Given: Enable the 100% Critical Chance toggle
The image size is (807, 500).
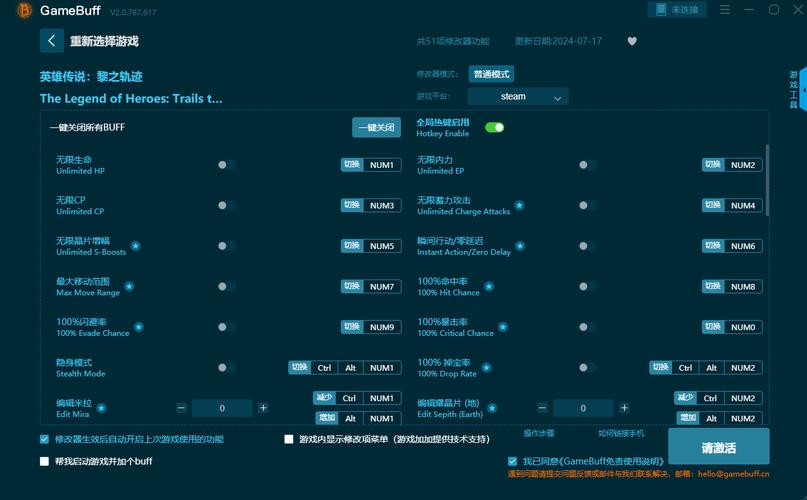Looking at the screenshot, I should click(587, 327).
